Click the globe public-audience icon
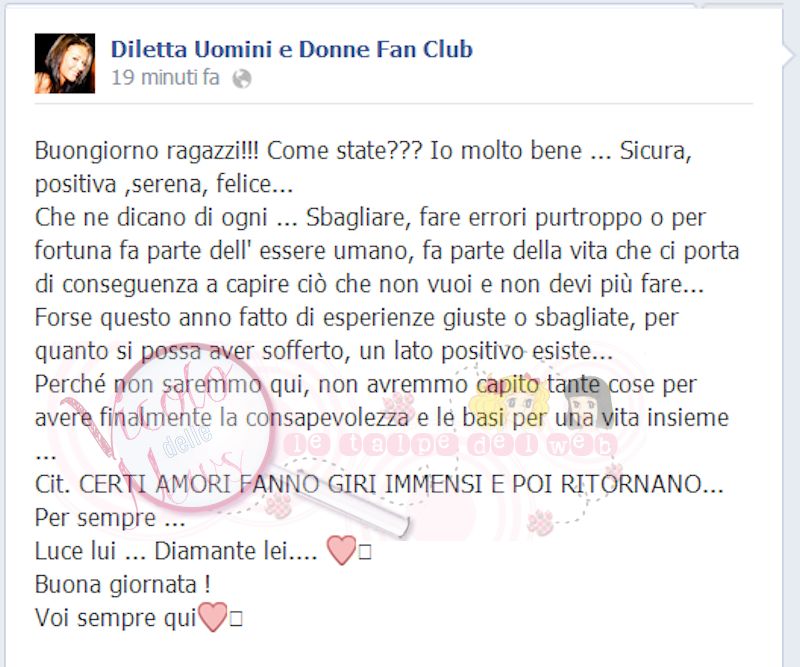 coord(242,79)
